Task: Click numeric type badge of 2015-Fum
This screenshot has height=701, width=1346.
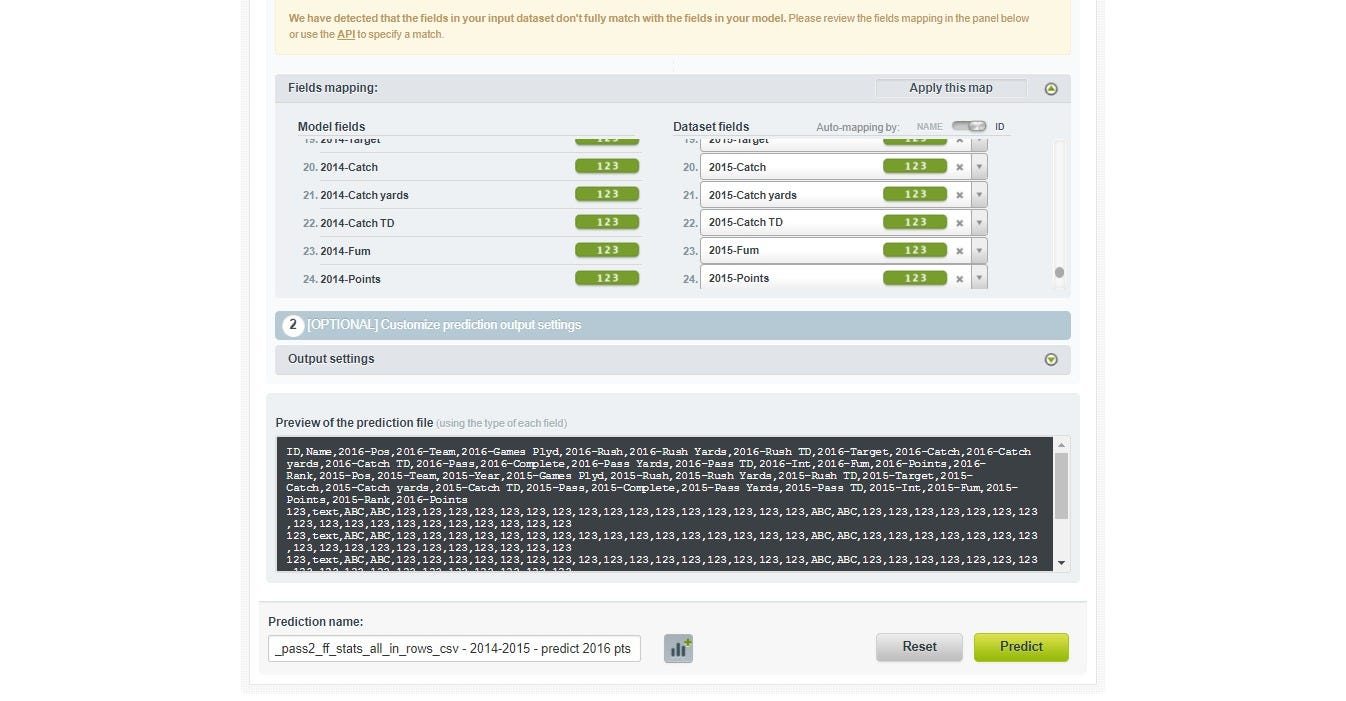Action: [x=915, y=250]
